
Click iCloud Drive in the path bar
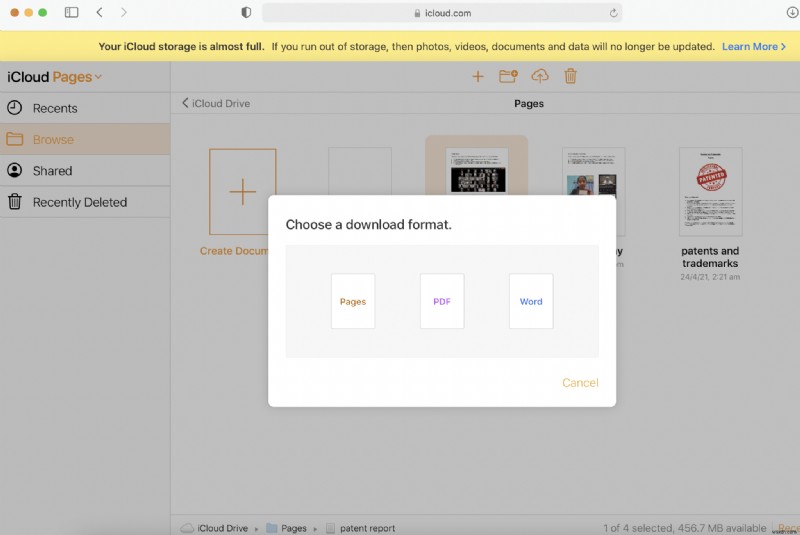215,528
